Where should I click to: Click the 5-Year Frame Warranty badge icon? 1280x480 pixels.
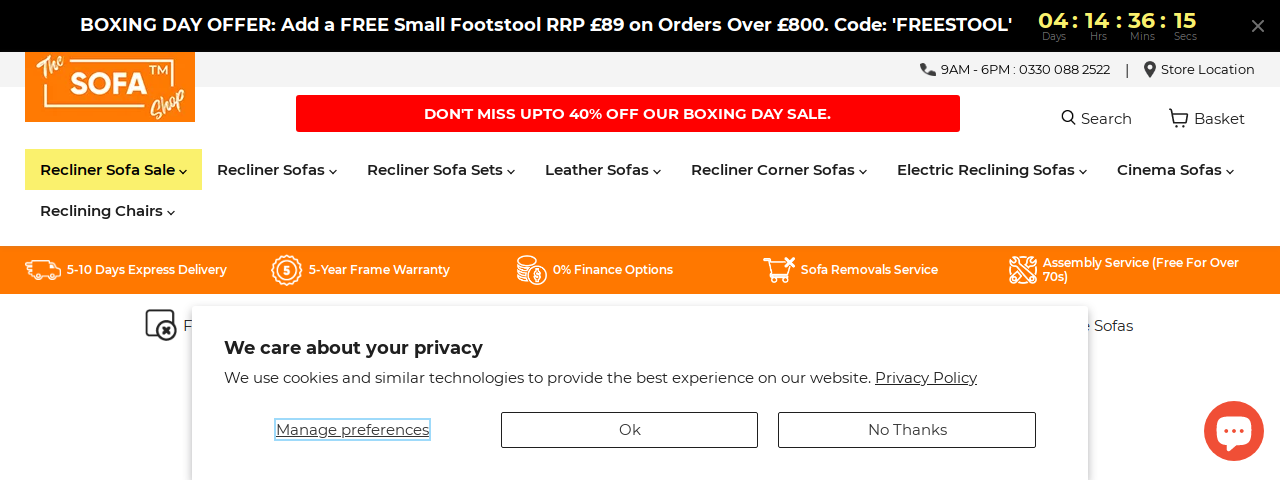click(286, 270)
